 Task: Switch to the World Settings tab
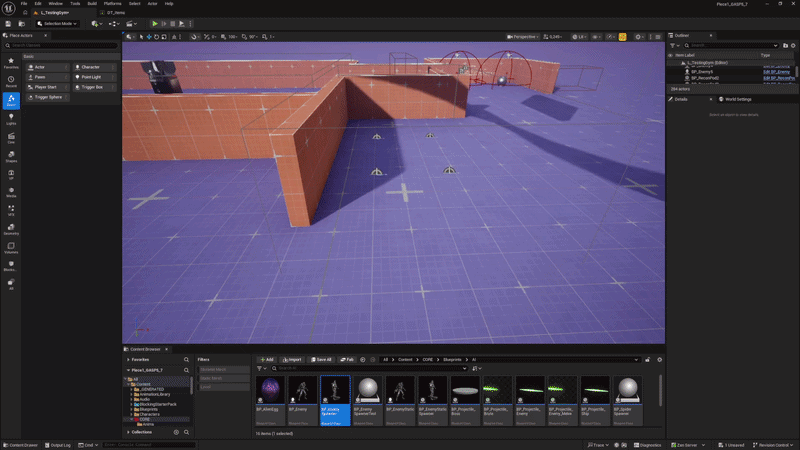pos(737,99)
